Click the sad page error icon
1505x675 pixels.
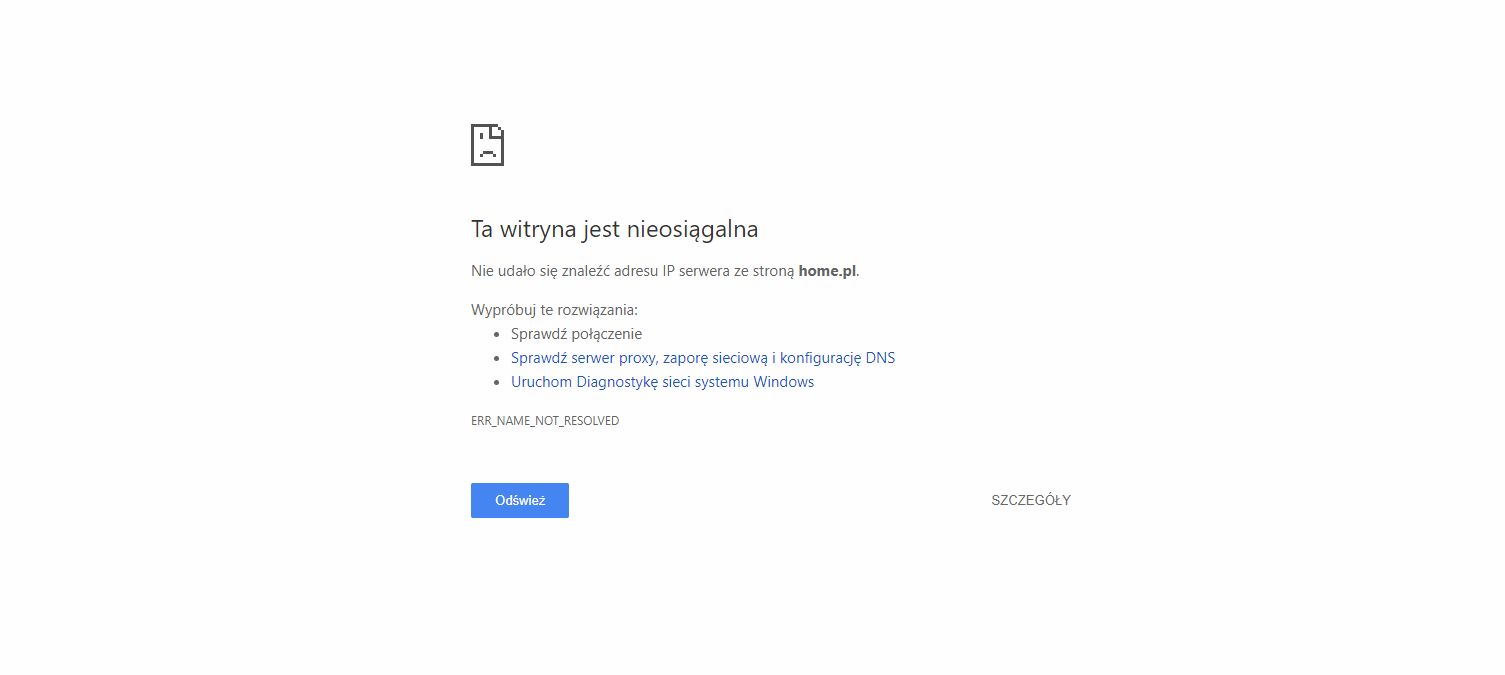click(487, 145)
